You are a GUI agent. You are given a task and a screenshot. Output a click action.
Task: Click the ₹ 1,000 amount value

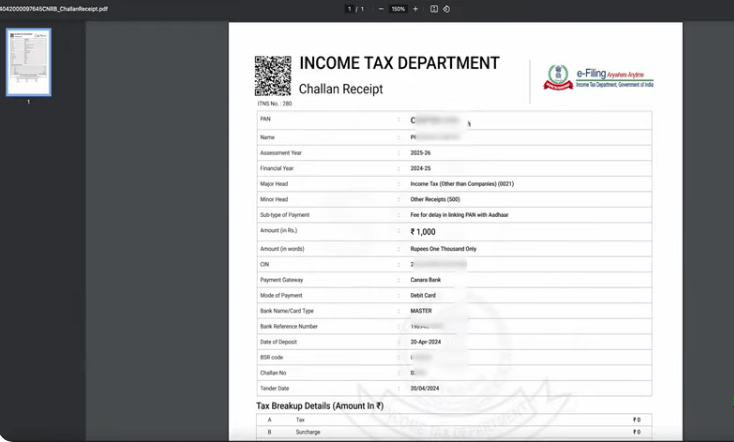coord(423,231)
